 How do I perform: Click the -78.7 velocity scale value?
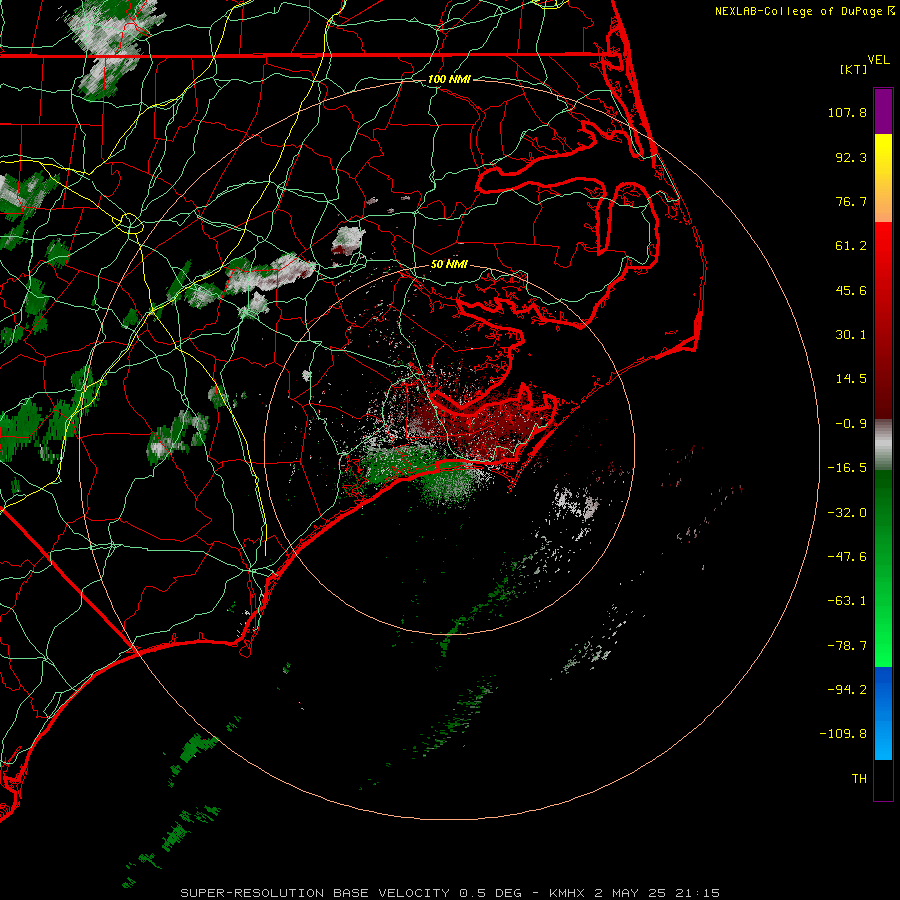(x=847, y=646)
